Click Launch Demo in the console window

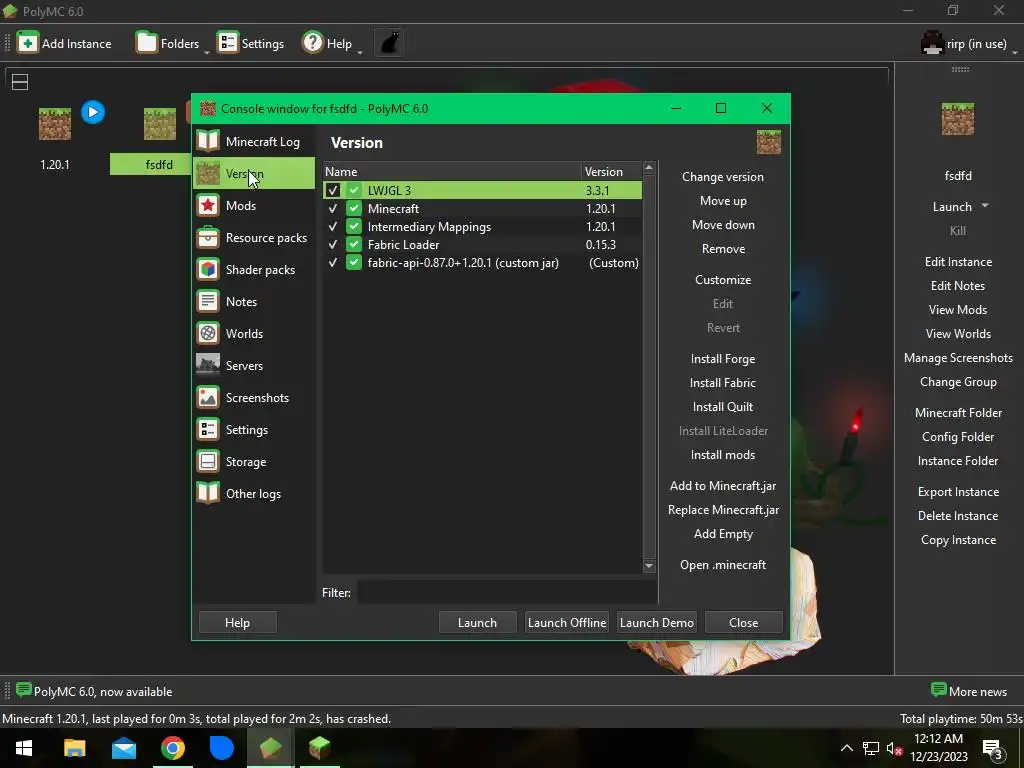(x=656, y=623)
